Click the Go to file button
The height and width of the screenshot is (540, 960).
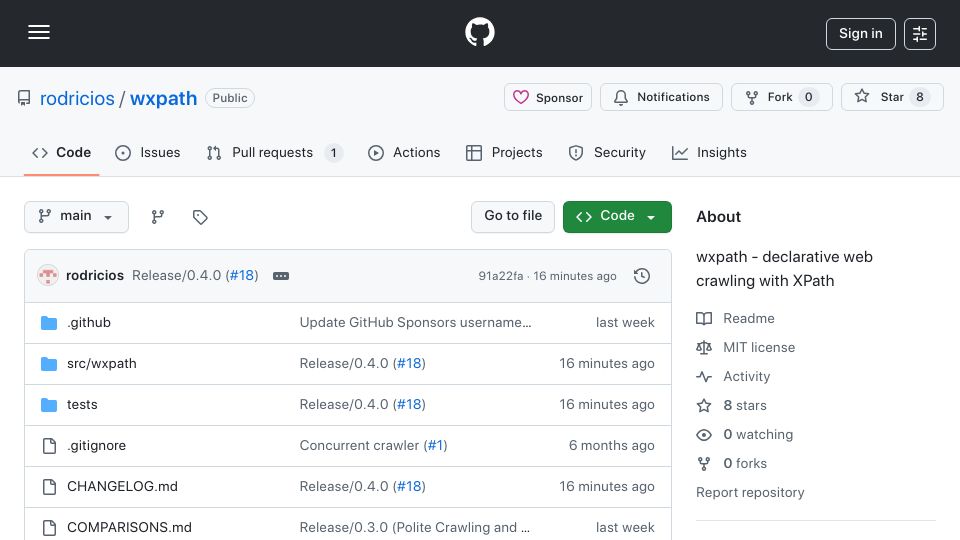(513, 217)
